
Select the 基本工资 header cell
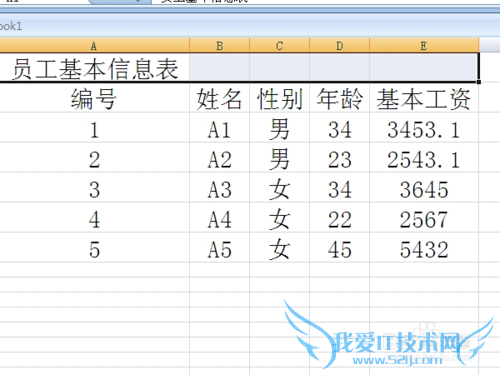tap(424, 98)
